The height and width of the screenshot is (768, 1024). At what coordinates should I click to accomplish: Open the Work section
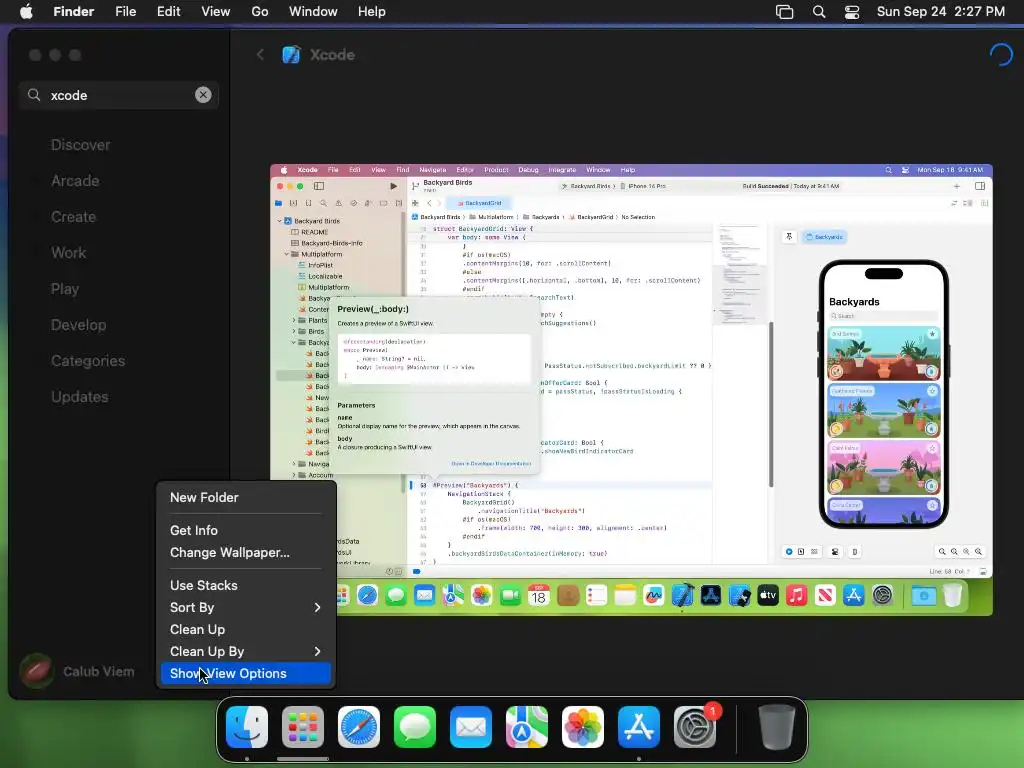pos(69,253)
